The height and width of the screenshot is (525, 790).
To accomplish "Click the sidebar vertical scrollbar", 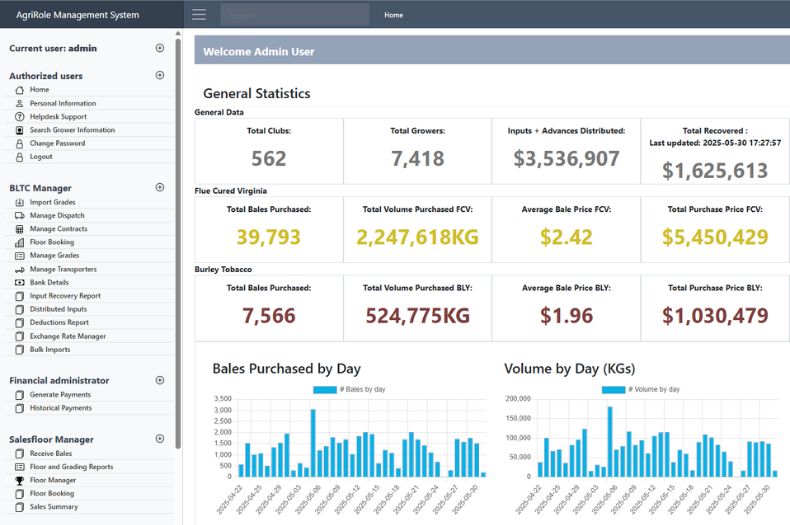I will coord(178,242).
